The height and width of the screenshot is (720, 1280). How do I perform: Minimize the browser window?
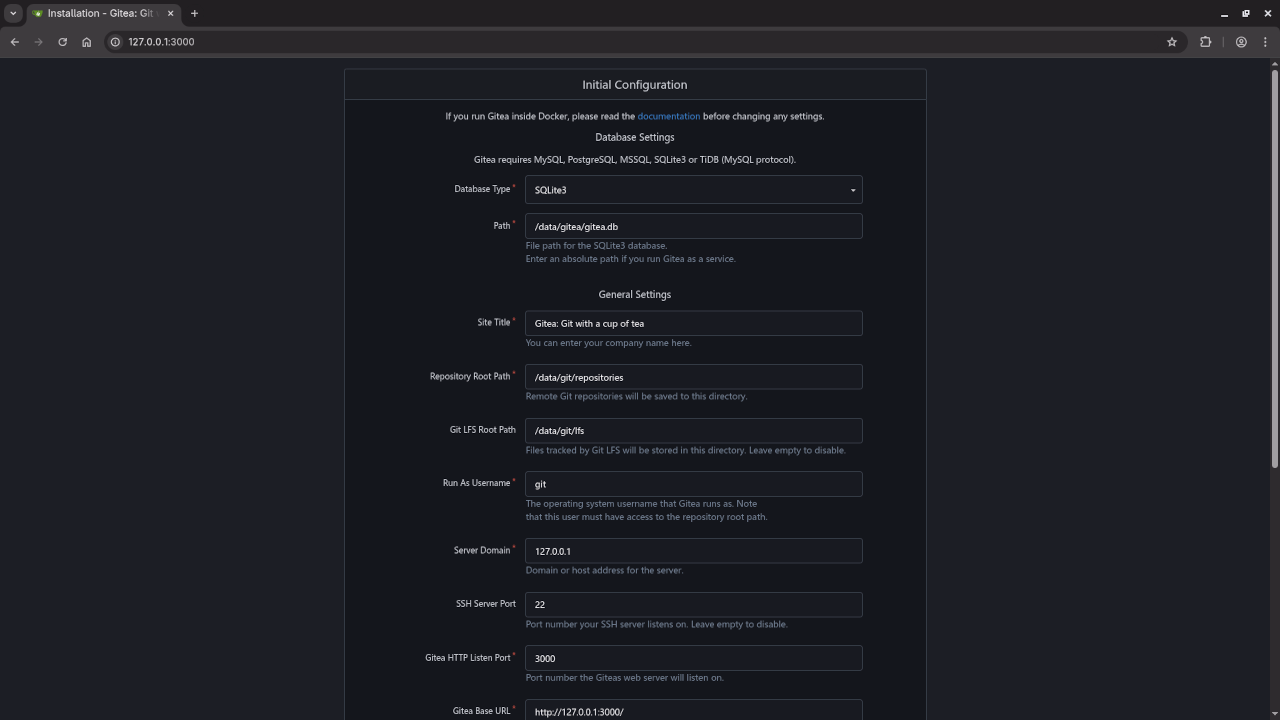[x=1224, y=13]
